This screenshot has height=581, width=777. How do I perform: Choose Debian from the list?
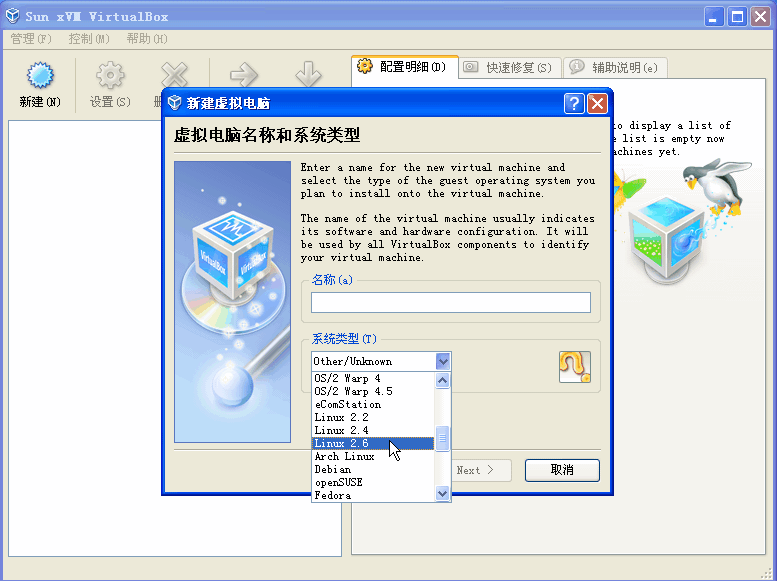(373, 469)
